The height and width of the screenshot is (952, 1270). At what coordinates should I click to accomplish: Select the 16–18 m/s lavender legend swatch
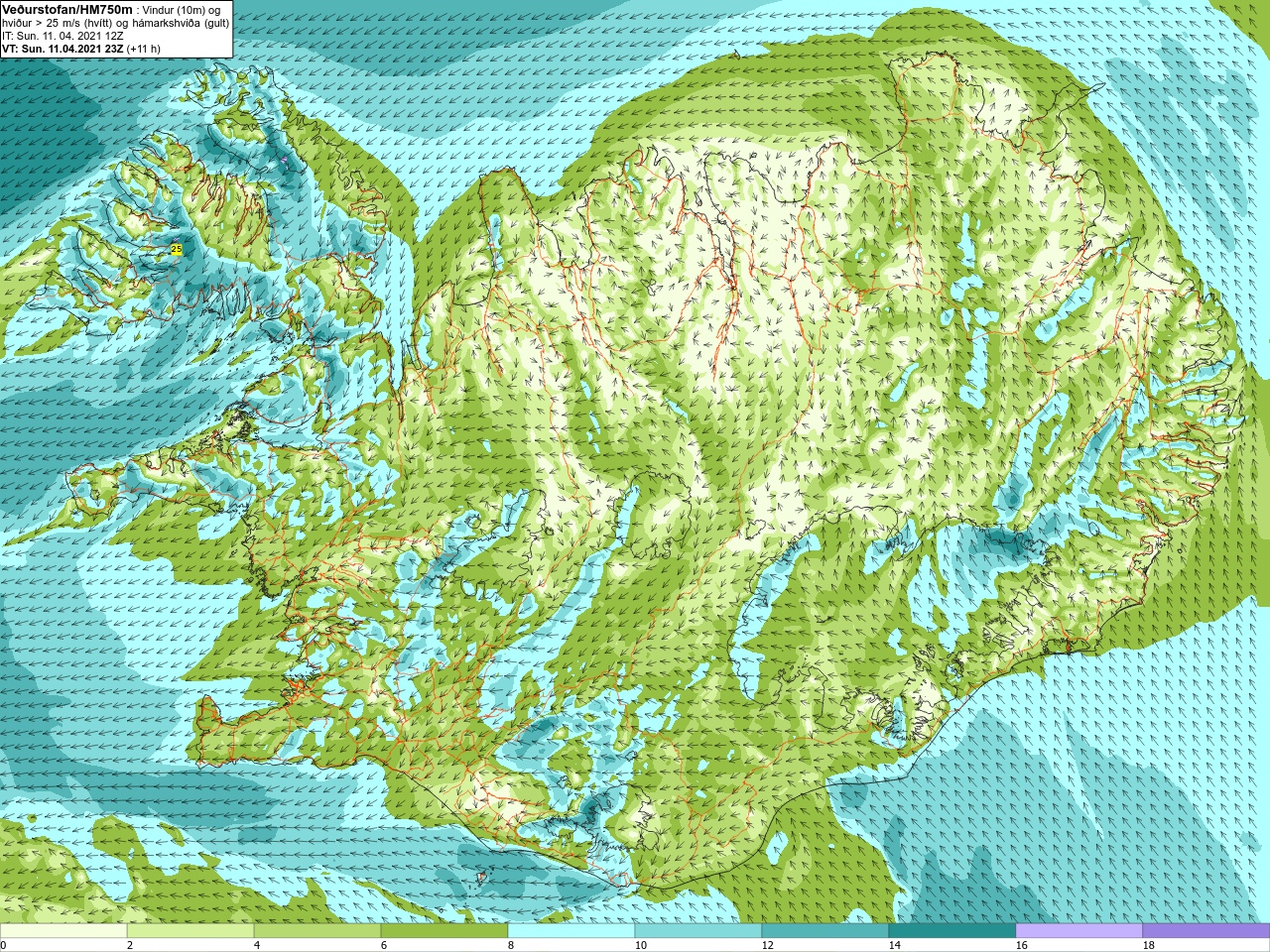pos(1079,931)
